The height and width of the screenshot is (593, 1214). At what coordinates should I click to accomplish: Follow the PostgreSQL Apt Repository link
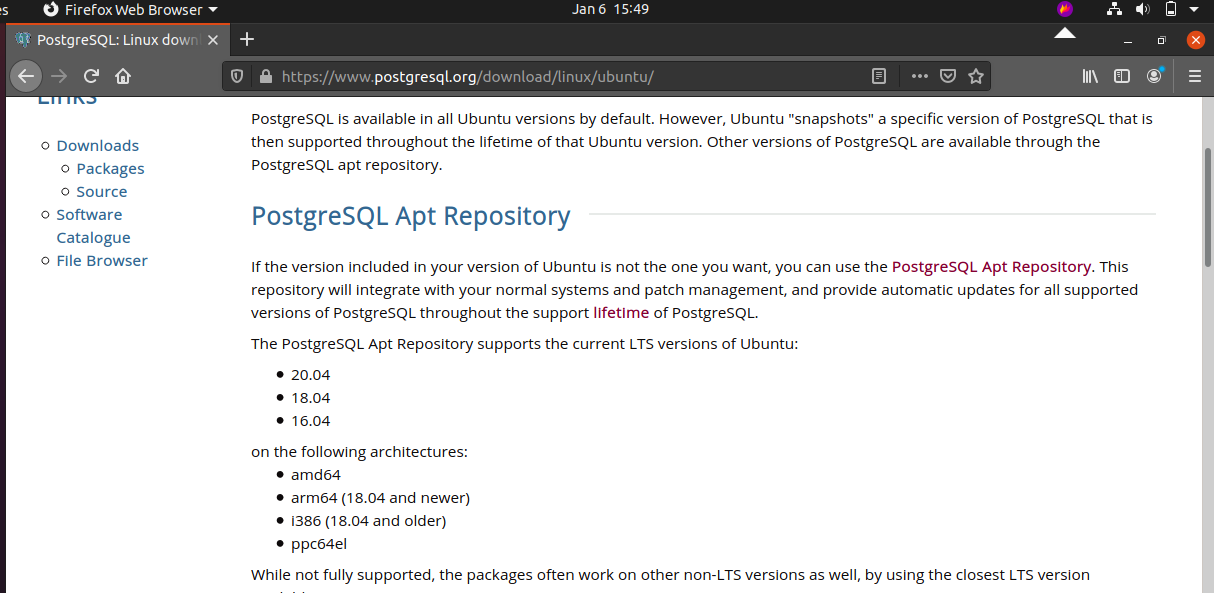pos(990,267)
